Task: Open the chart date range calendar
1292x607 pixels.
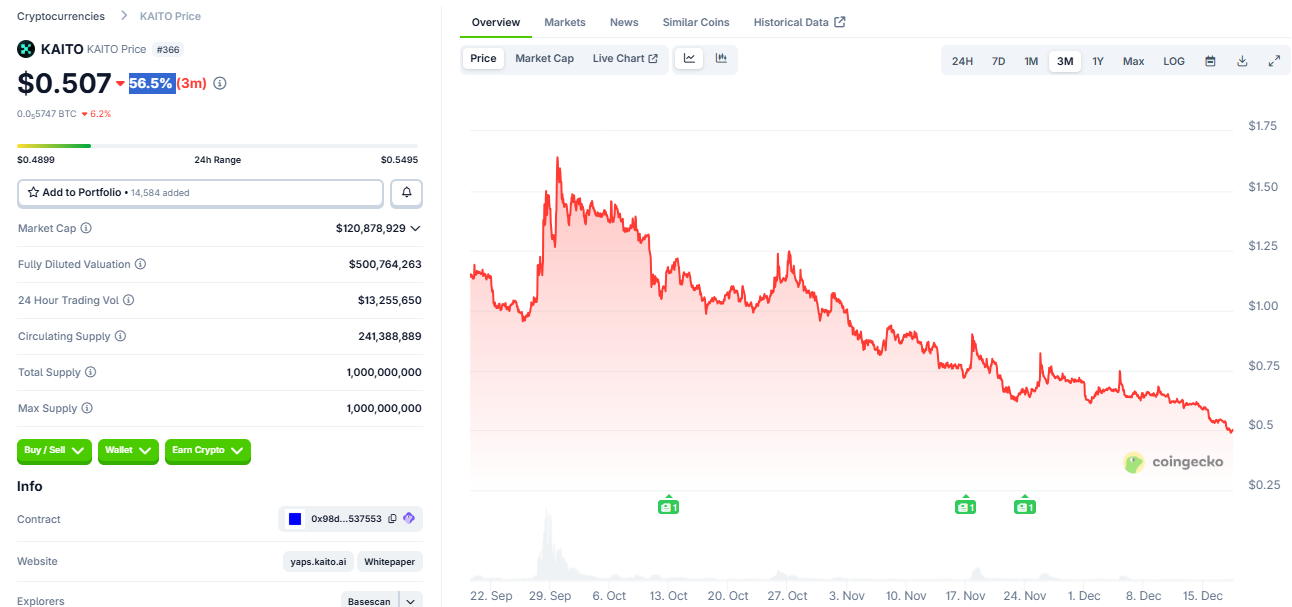Action: [x=1210, y=61]
